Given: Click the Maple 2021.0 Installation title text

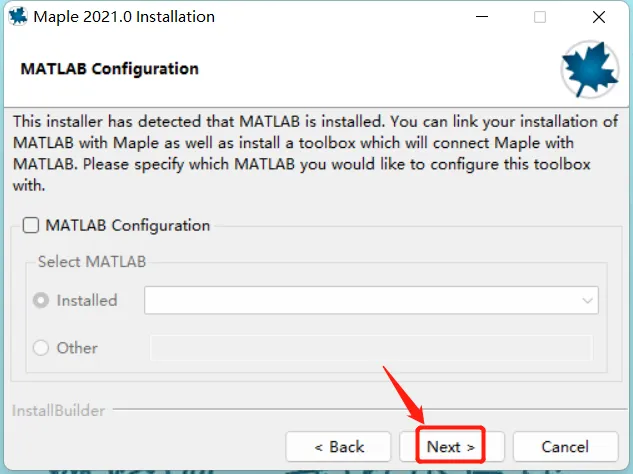Looking at the screenshot, I should click(x=124, y=17).
